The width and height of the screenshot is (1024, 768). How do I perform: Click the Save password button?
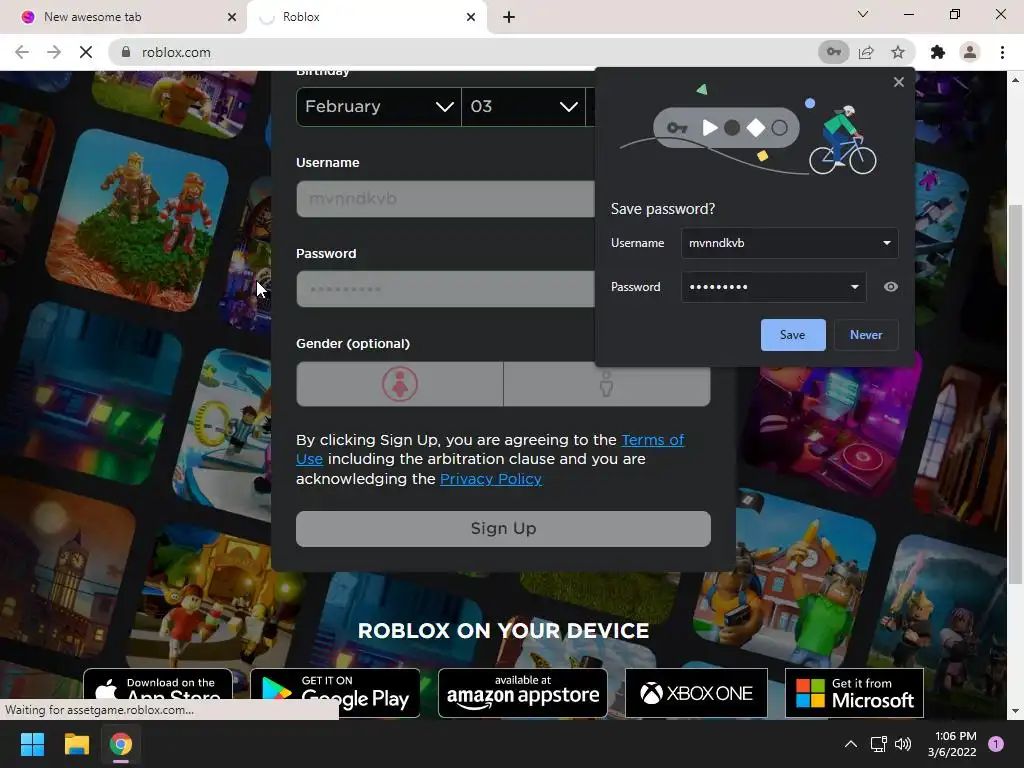[793, 335]
